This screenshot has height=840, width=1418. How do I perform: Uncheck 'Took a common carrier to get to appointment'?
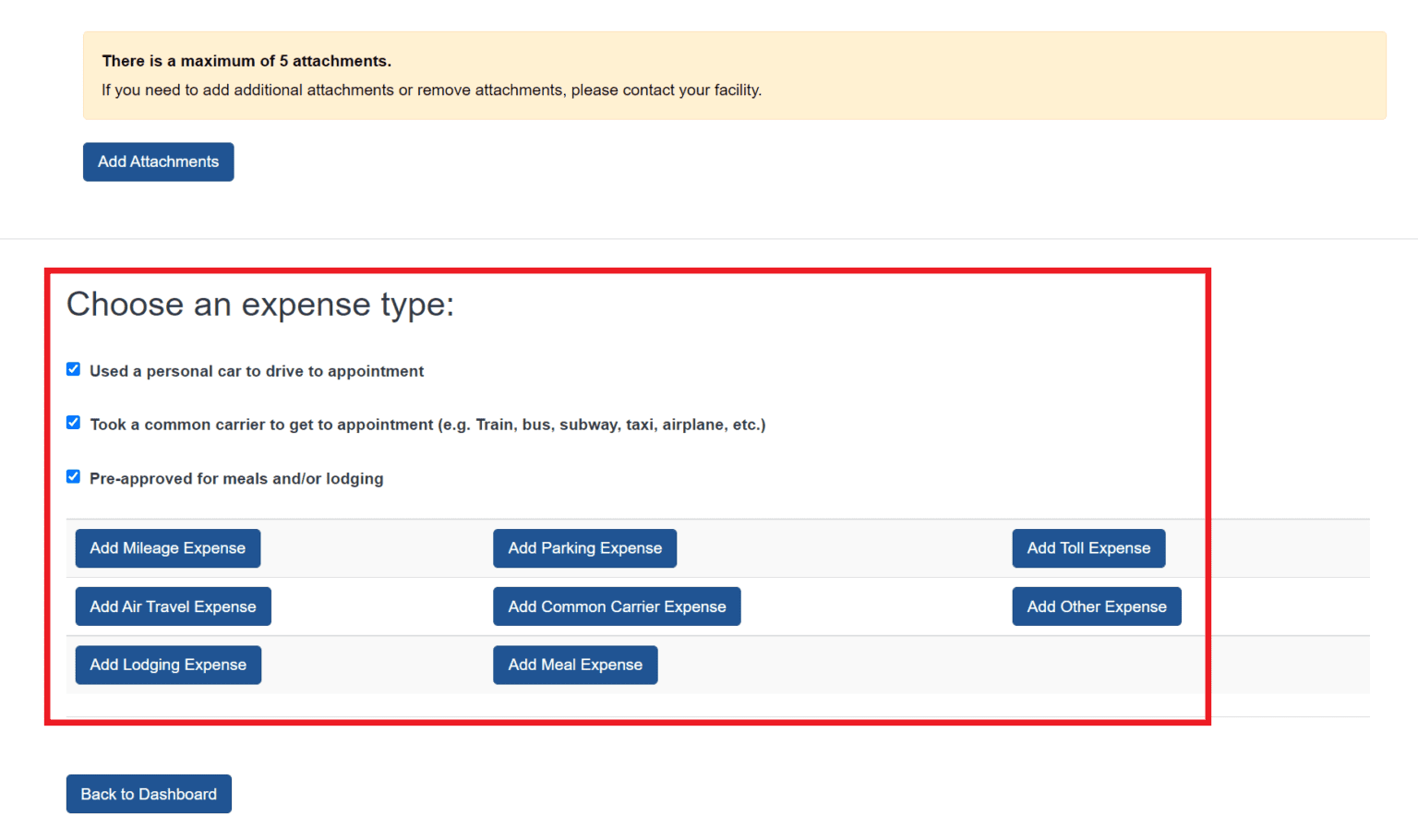pyautogui.click(x=73, y=422)
